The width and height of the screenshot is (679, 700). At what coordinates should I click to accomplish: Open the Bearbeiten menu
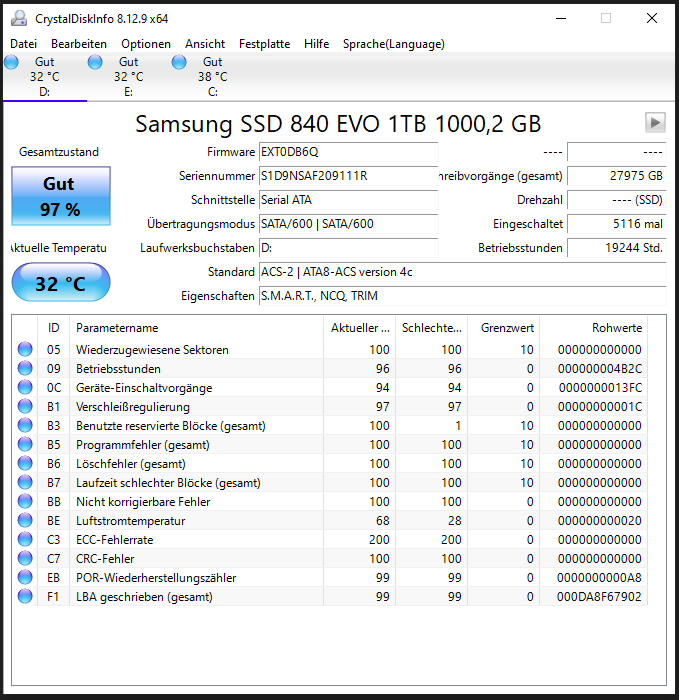(x=79, y=44)
